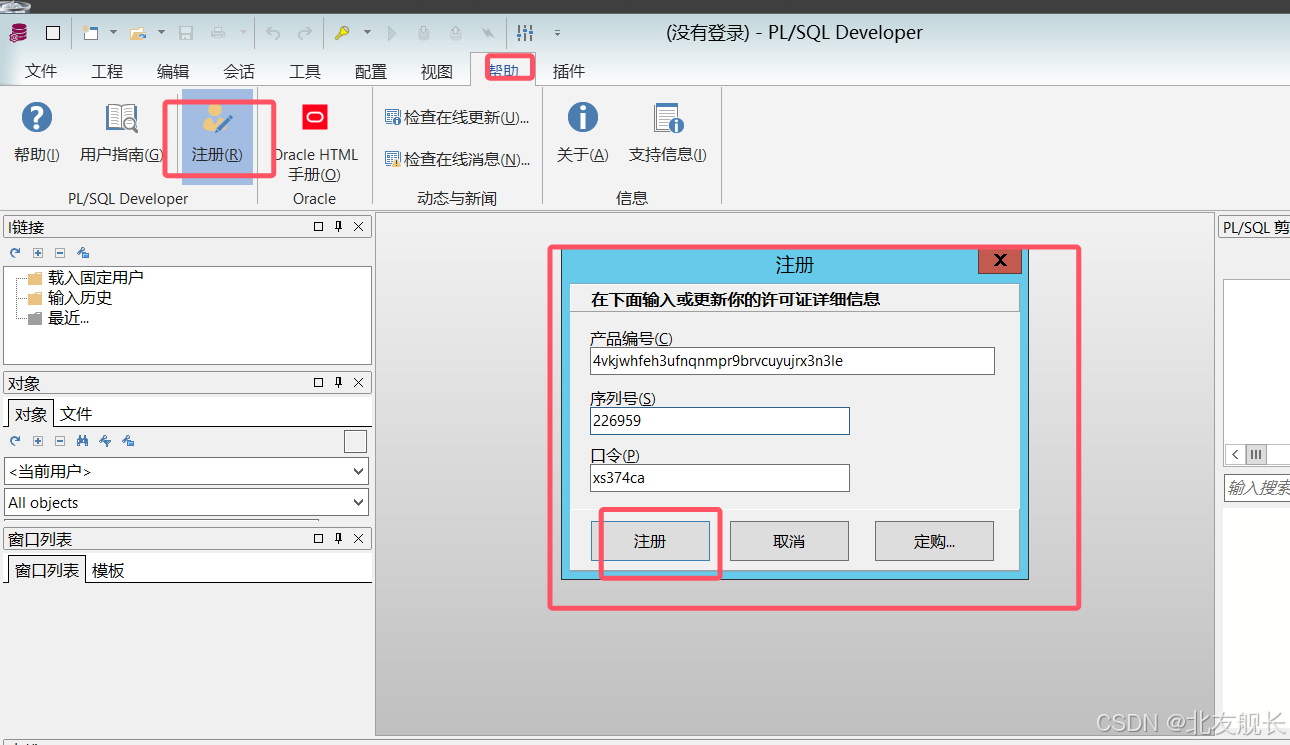Viewport: 1290px width, 745px height.
Task: Toggle the pin on the 窗口列表 panel
Action: click(x=337, y=538)
